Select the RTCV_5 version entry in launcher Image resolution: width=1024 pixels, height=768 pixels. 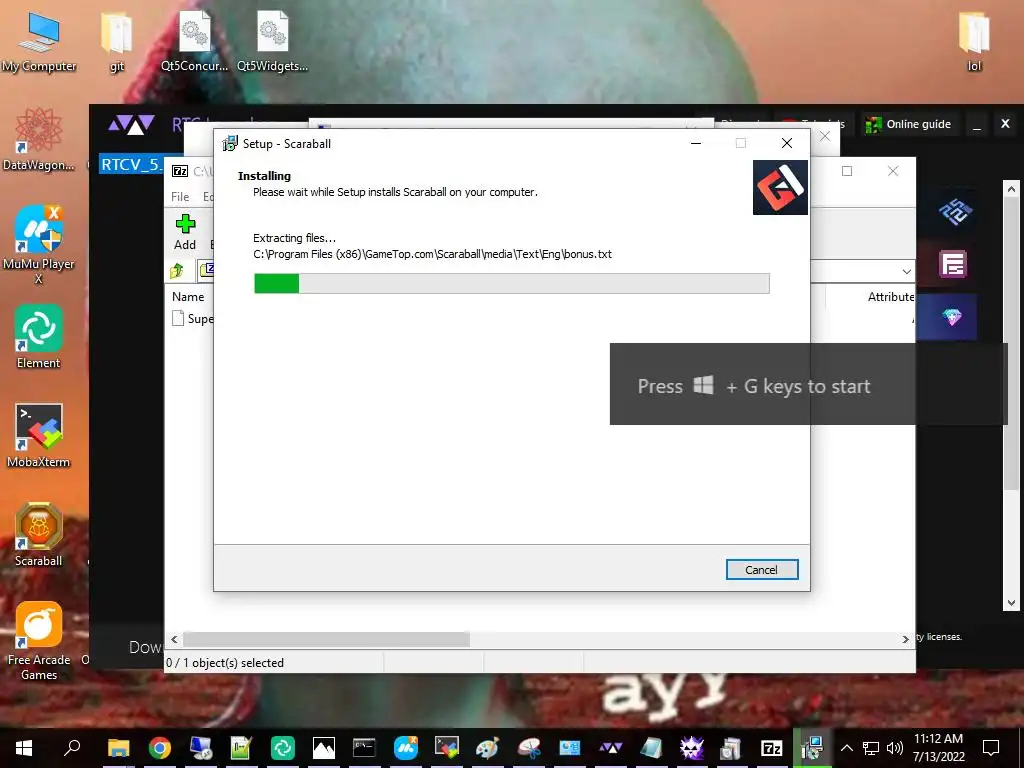tap(131, 164)
